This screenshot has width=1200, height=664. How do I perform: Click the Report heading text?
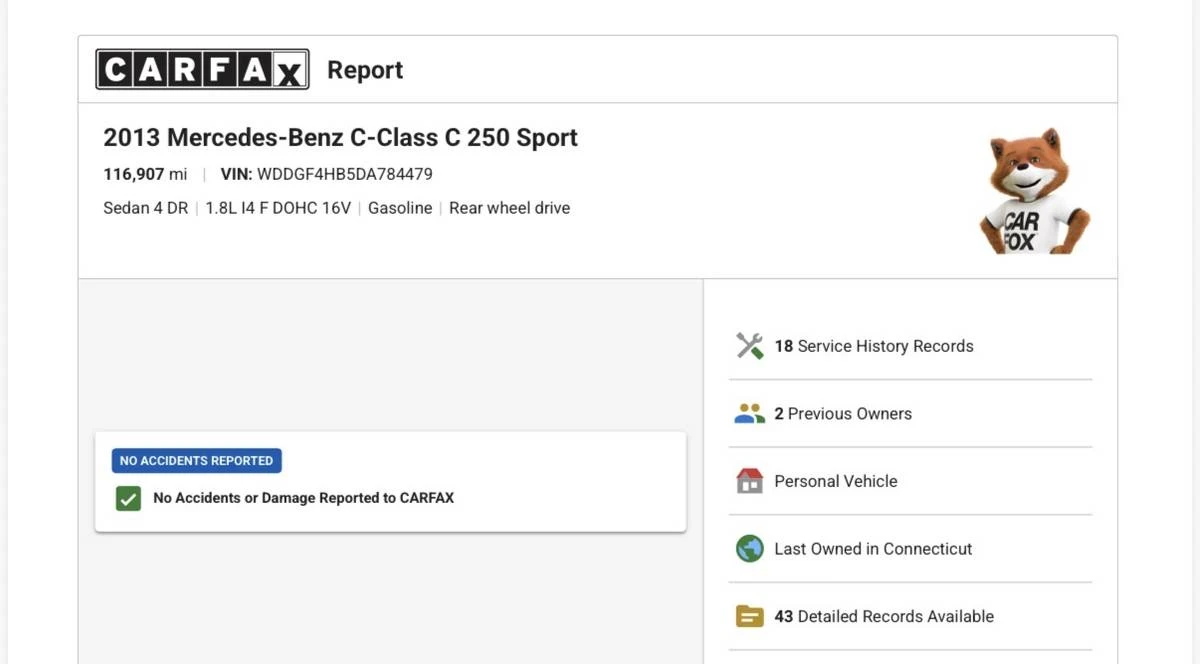(x=365, y=70)
